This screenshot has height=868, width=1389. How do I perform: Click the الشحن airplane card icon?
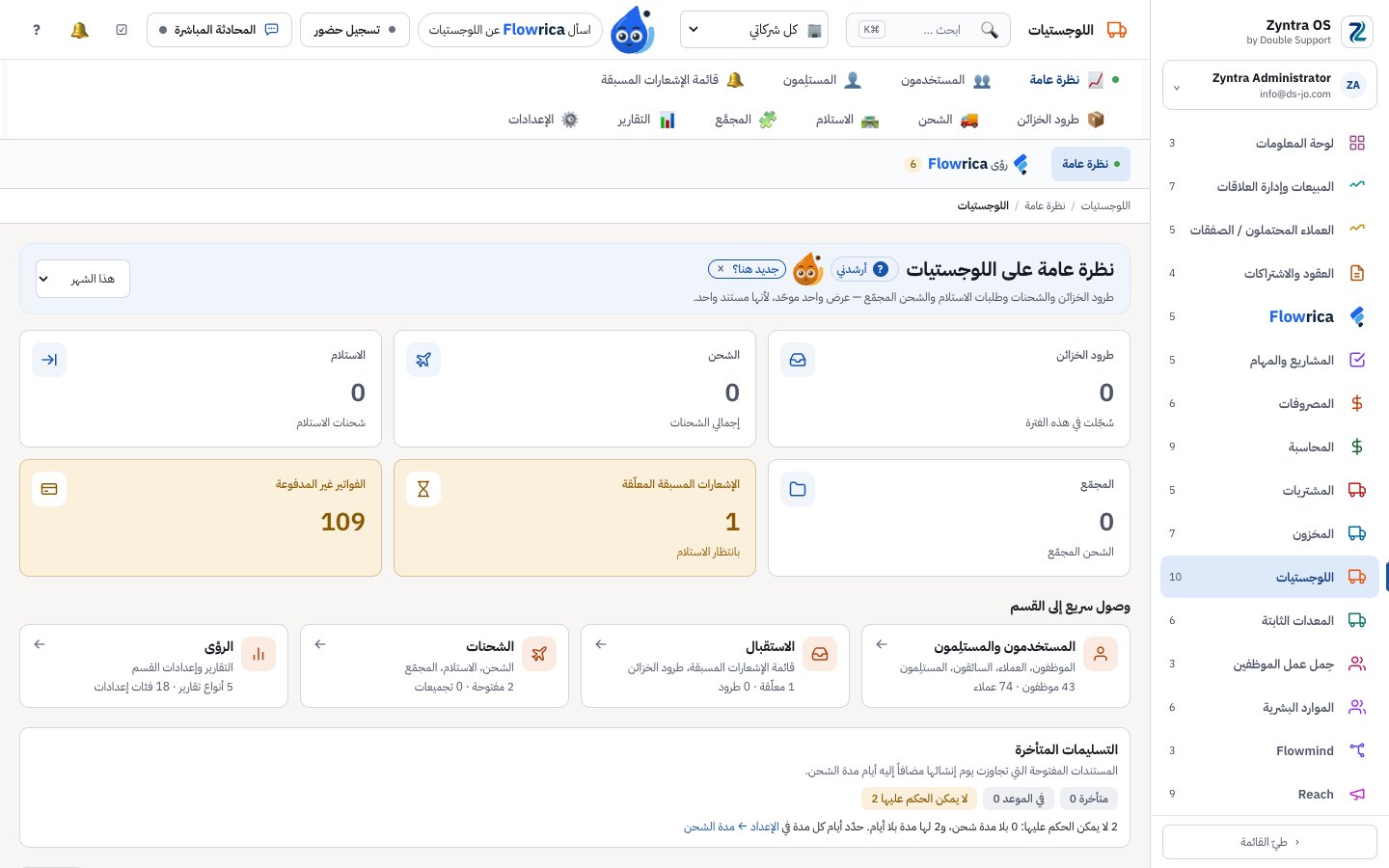[x=423, y=360]
